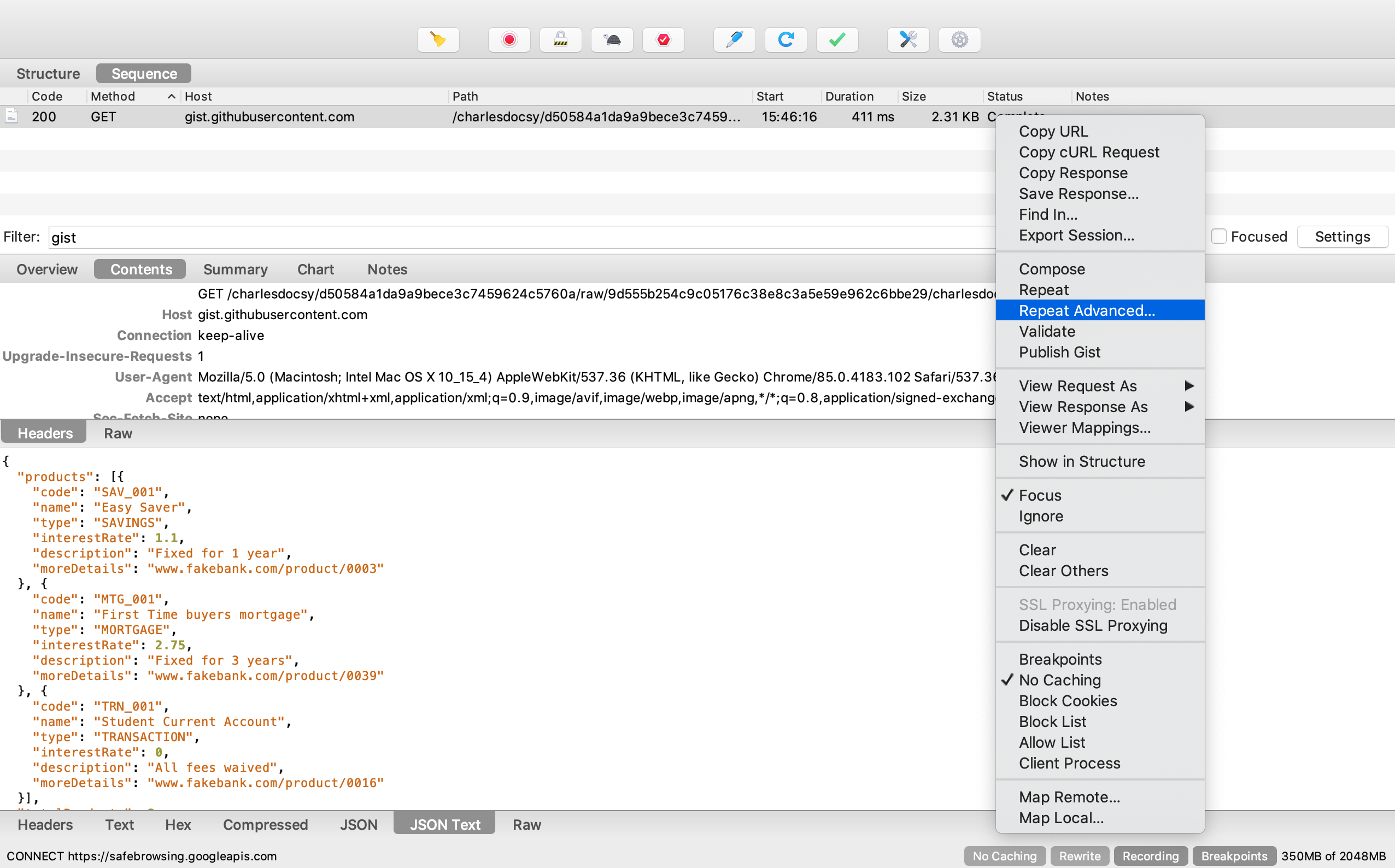
Task: Toggle the Focused checkbox
Action: pyautogui.click(x=1218, y=237)
